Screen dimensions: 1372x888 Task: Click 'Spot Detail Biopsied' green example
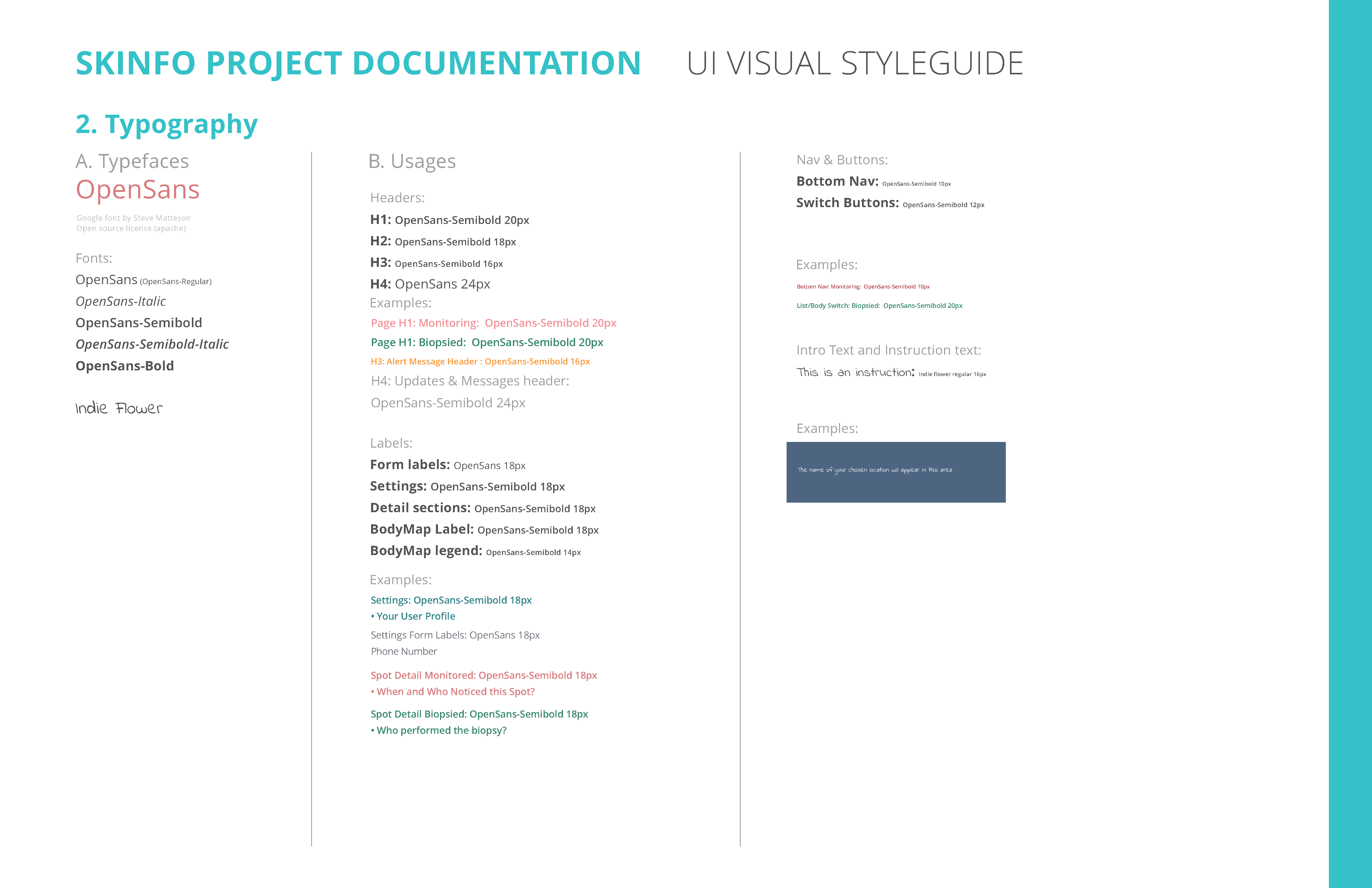tap(479, 714)
